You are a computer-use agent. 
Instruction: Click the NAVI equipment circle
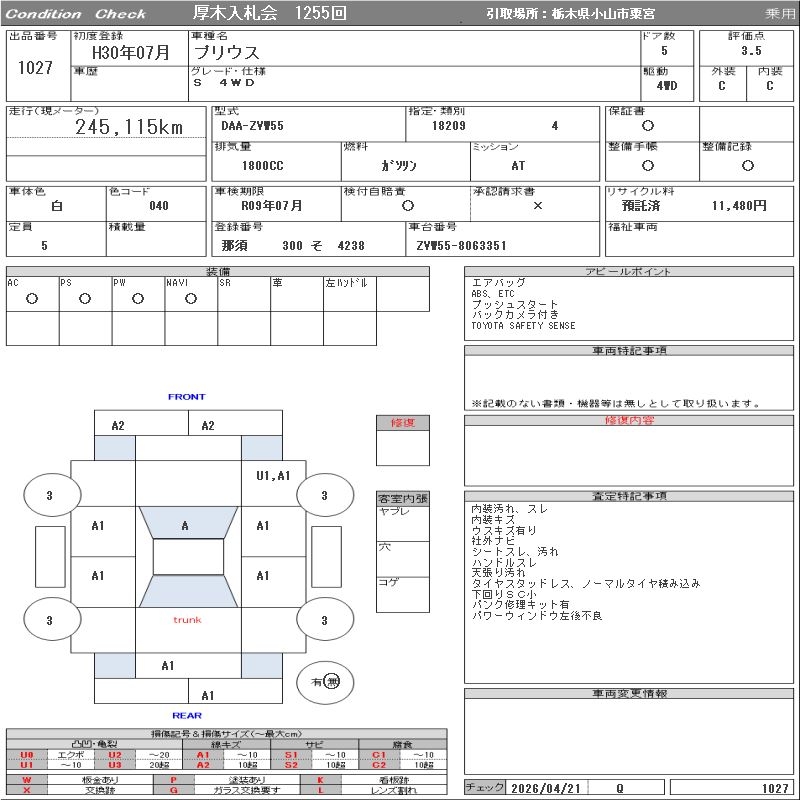(x=191, y=299)
